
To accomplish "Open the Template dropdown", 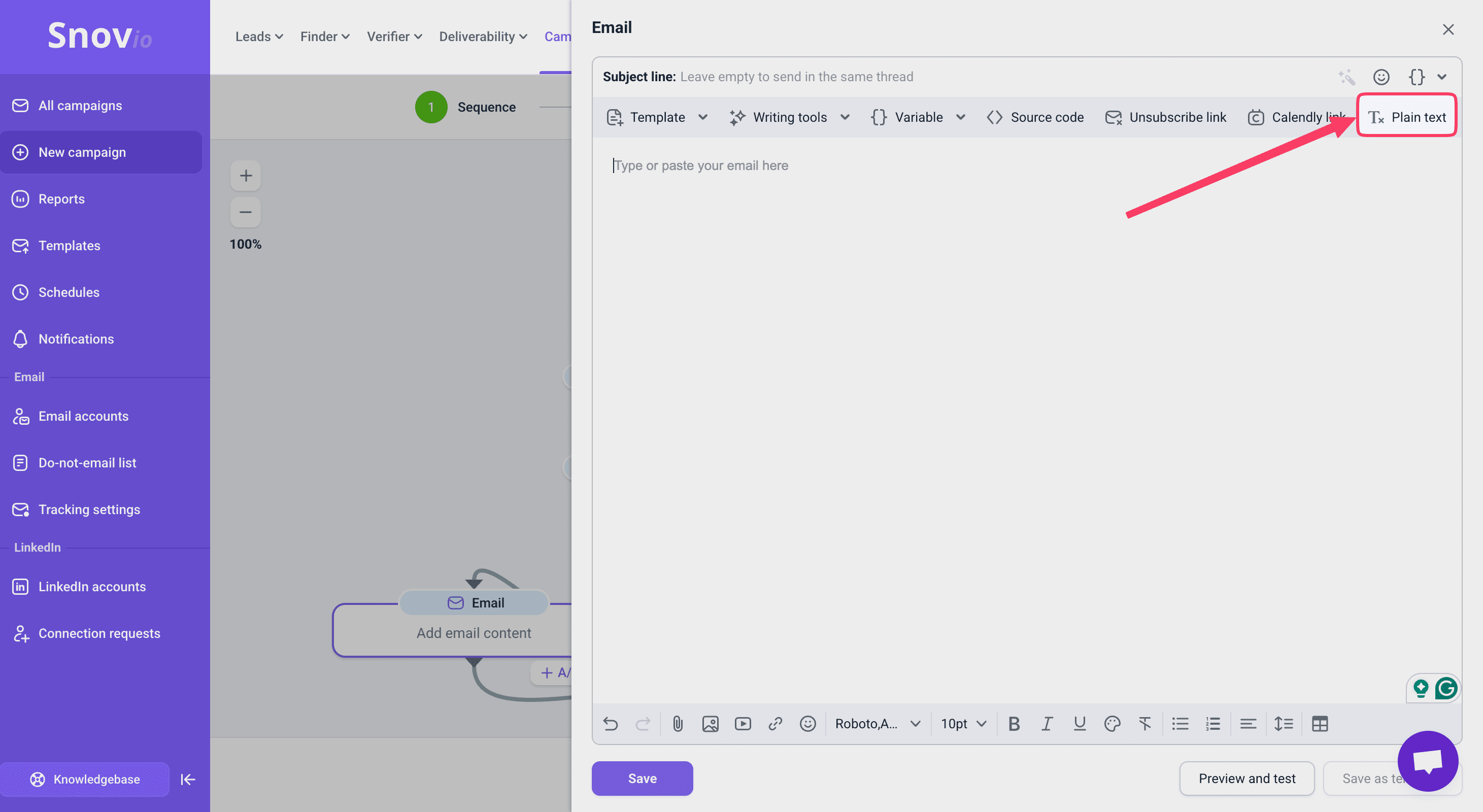I will (657, 117).
